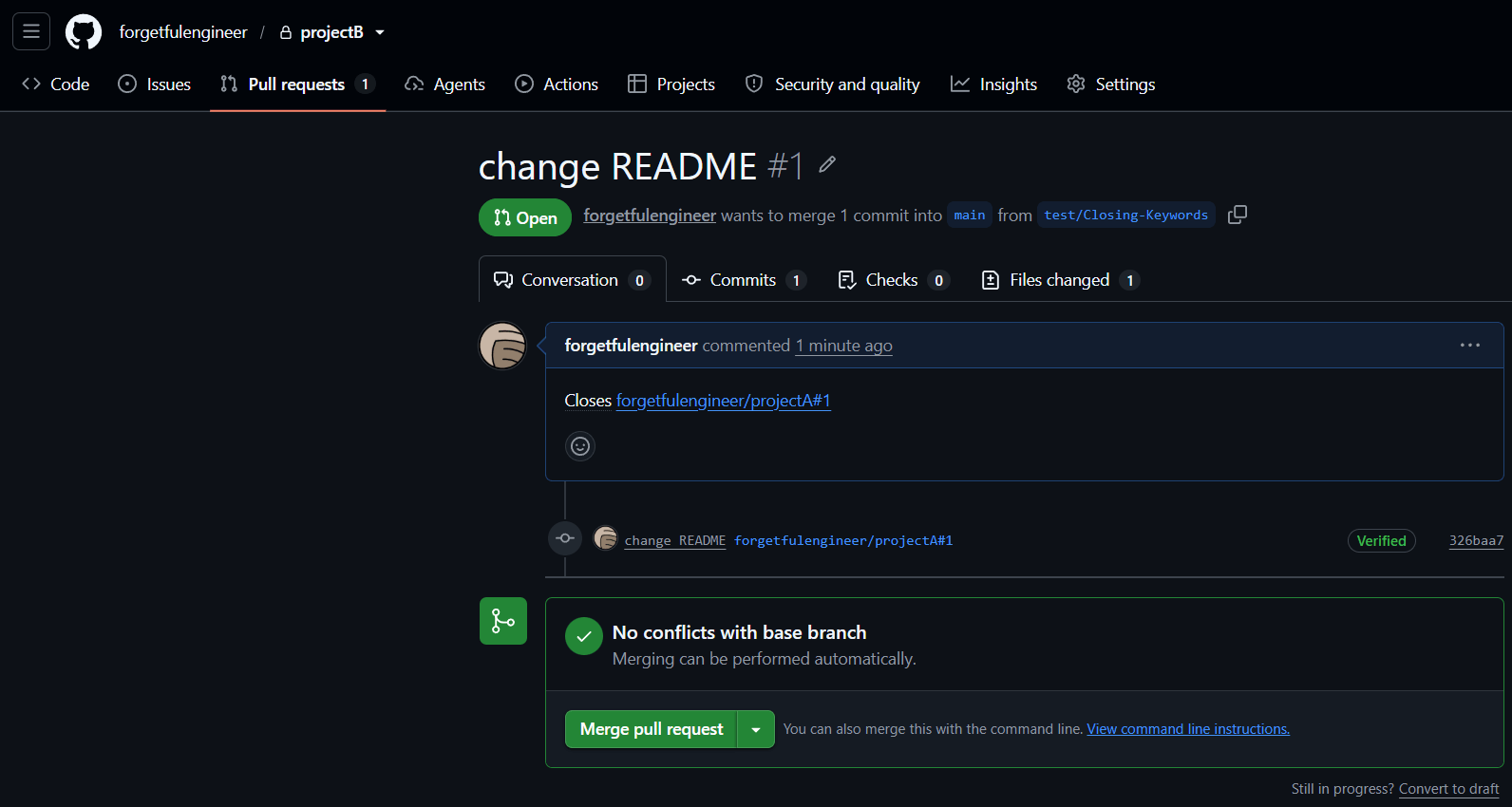The height and width of the screenshot is (807, 1512).
Task: Open forgetfulengineer/projectA#1 link in commit line
Action: 843,540
